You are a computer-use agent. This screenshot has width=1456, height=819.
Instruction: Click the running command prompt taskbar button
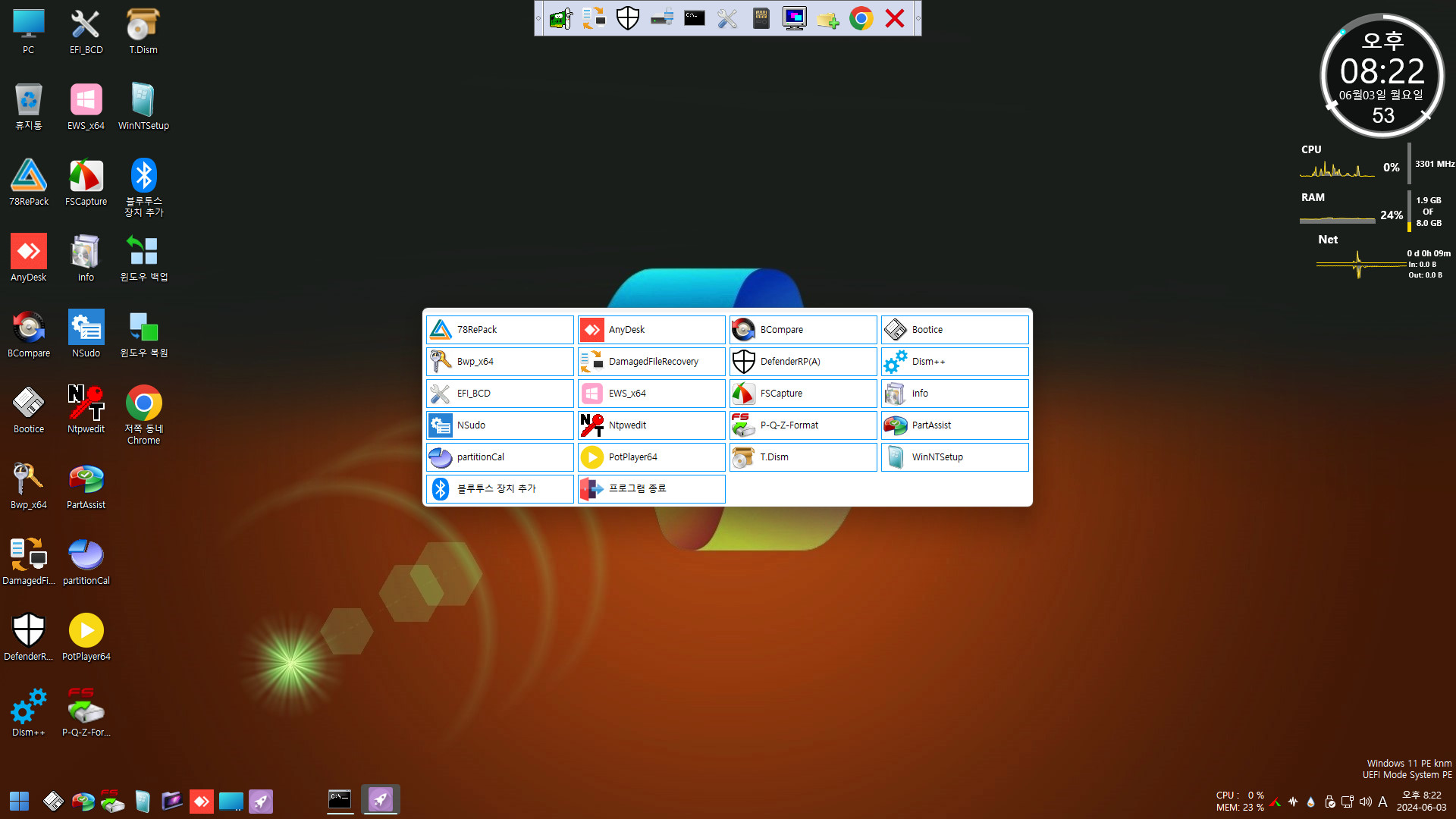pyautogui.click(x=340, y=800)
